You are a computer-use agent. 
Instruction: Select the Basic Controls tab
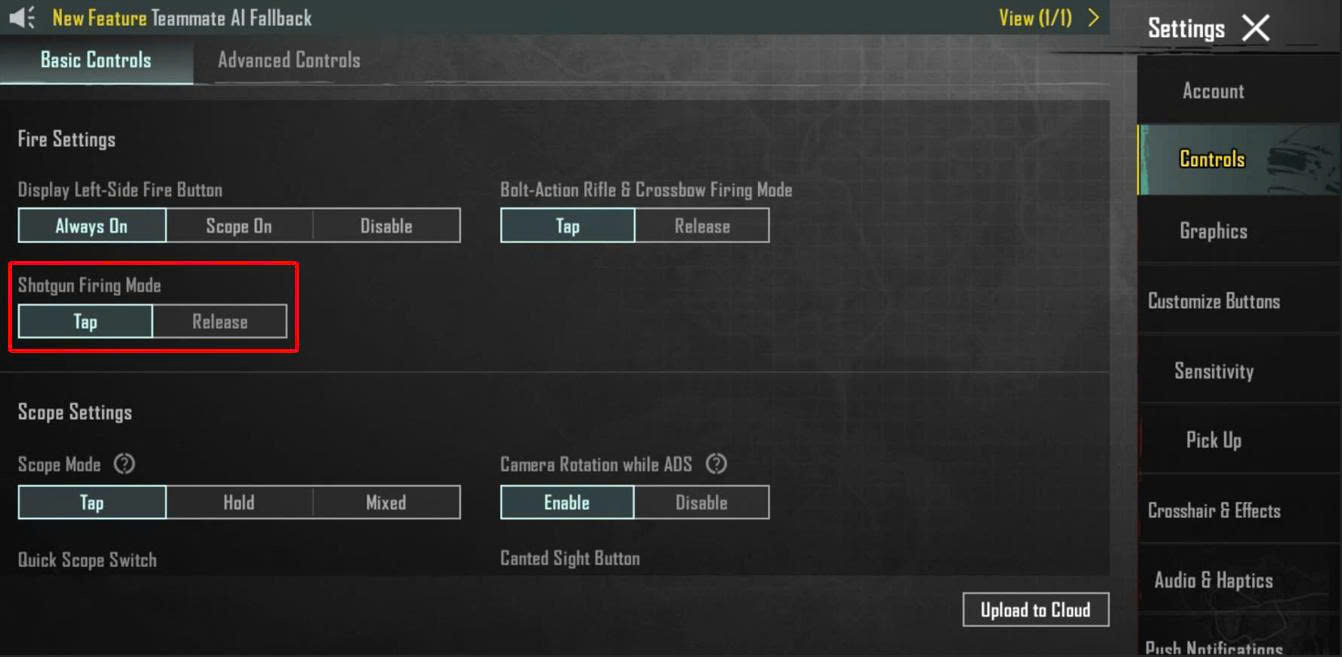point(96,60)
